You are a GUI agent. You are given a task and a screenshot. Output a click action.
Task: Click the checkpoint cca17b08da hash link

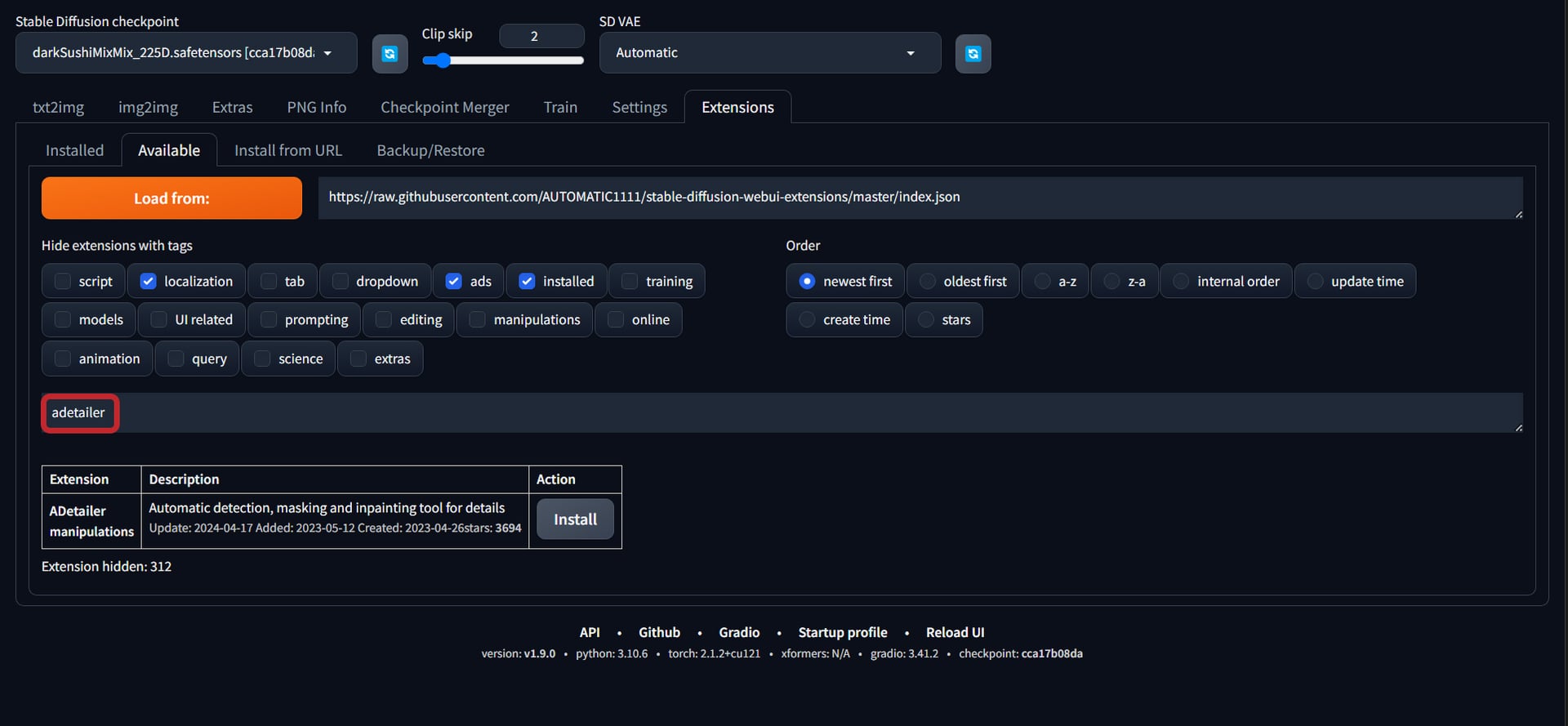1052,653
